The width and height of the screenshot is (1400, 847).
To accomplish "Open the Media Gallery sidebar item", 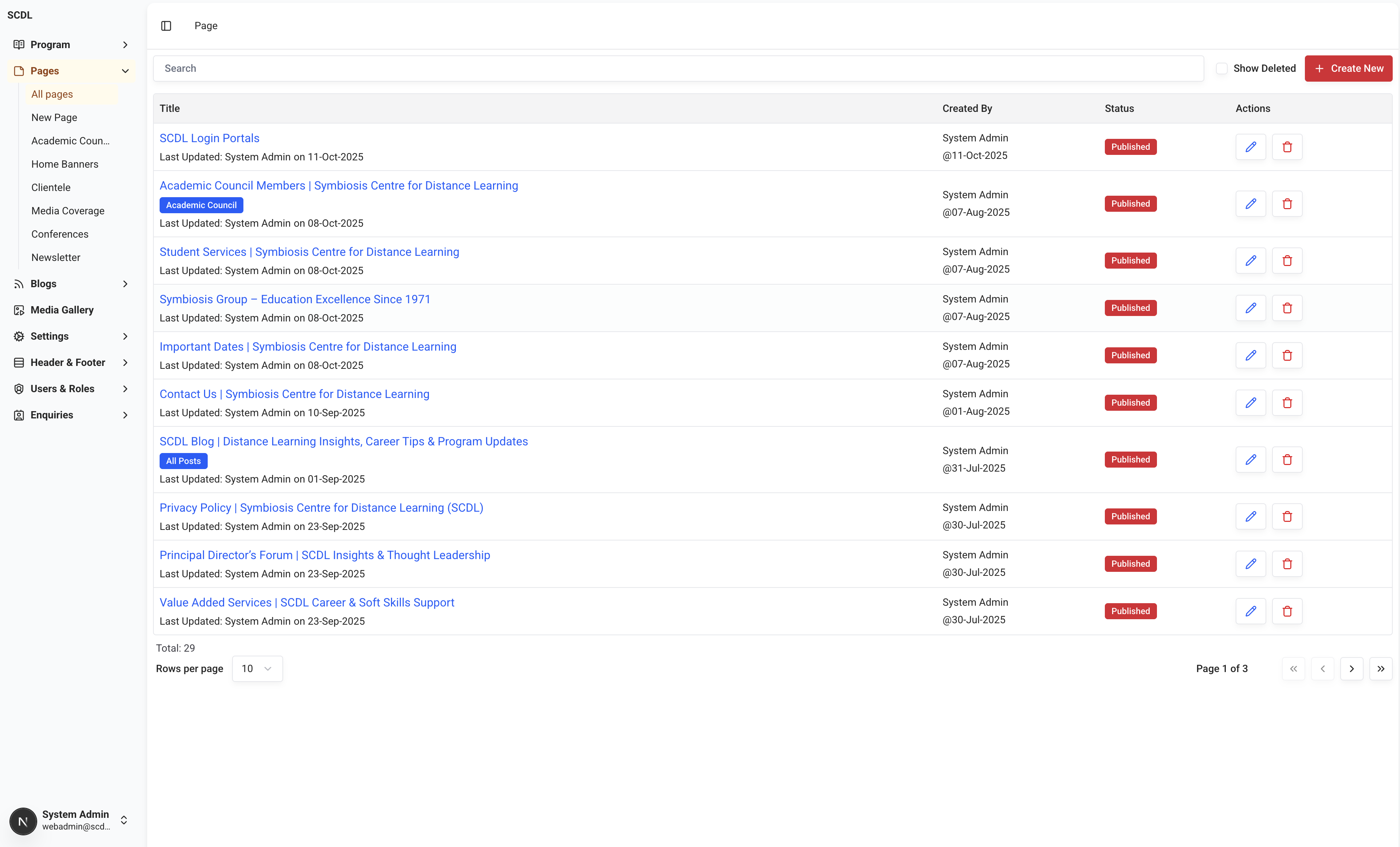I will (x=62, y=310).
